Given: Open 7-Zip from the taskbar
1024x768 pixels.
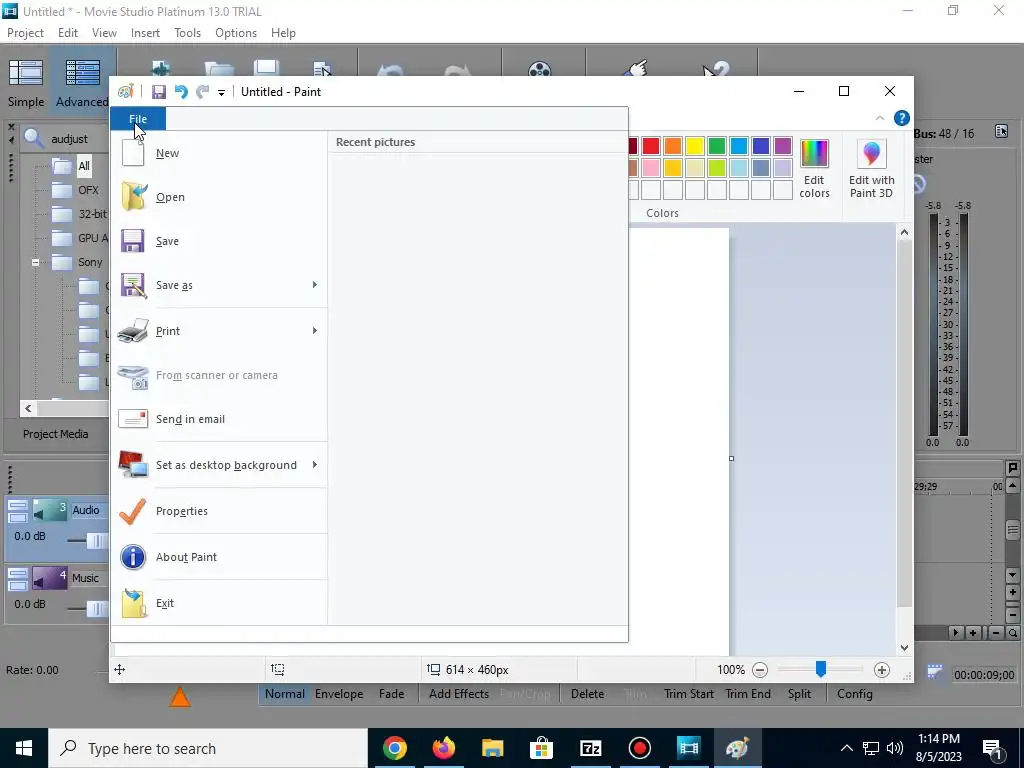Looking at the screenshot, I should click(x=590, y=748).
